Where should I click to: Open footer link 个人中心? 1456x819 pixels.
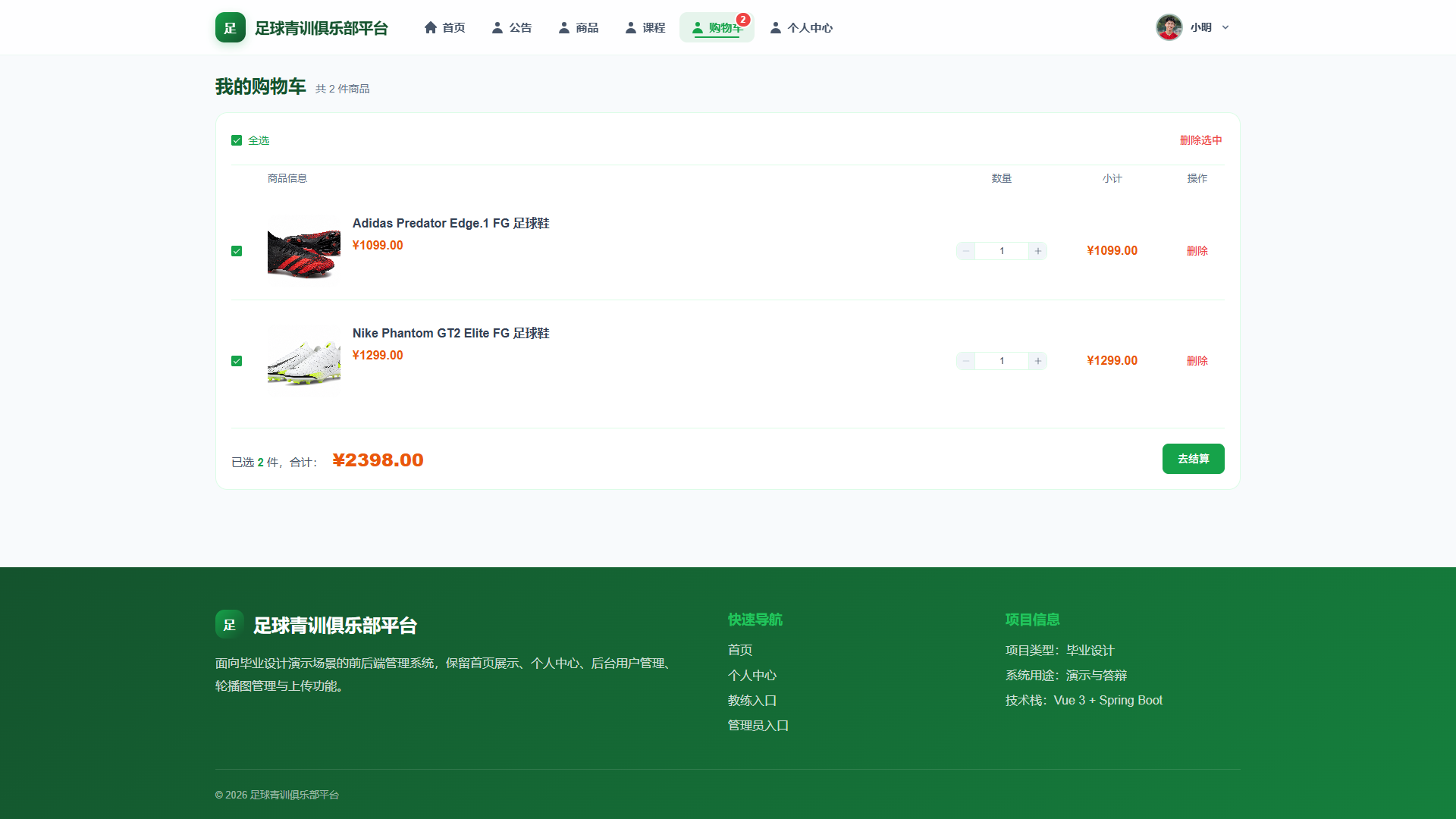[752, 675]
